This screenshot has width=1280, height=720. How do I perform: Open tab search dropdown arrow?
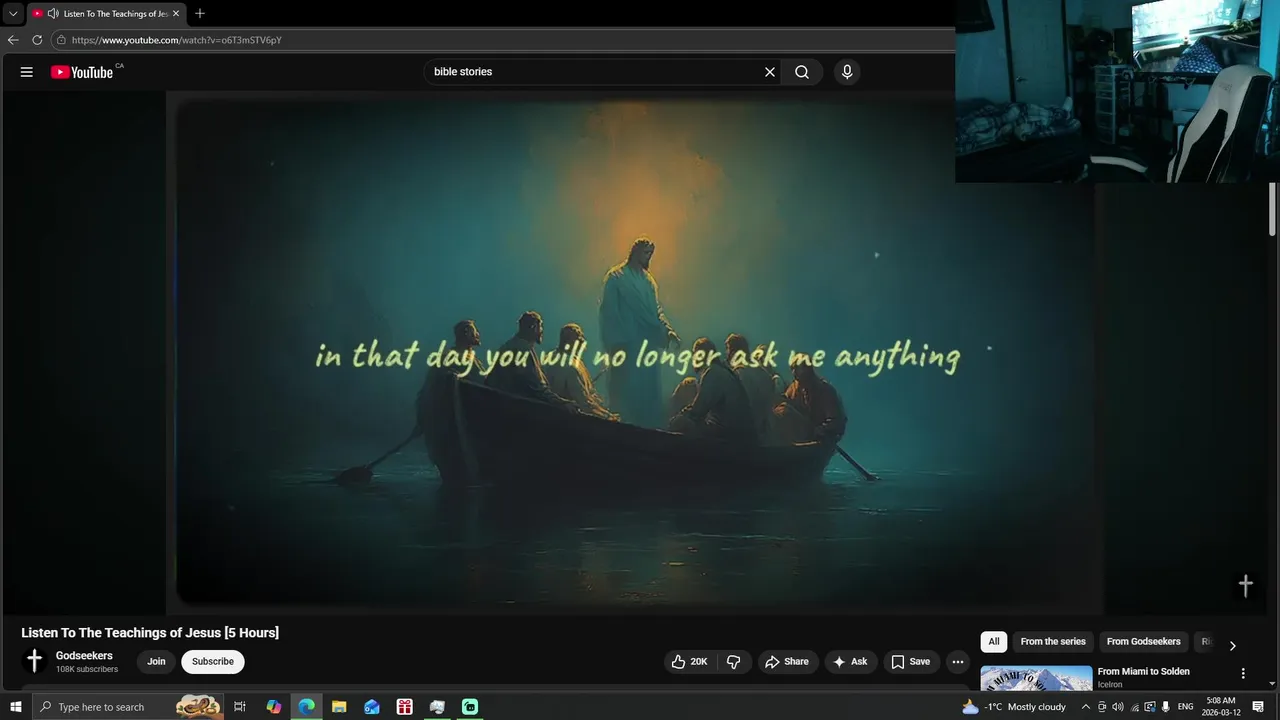(13, 14)
